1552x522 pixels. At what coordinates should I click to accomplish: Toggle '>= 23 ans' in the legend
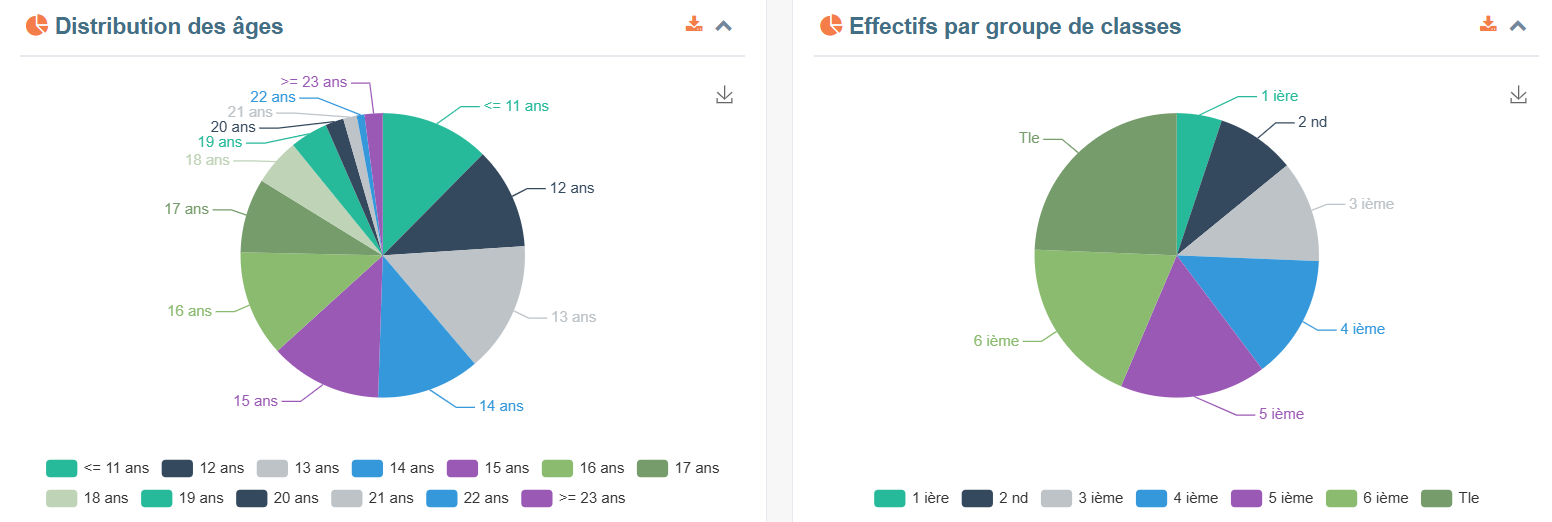pyautogui.click(x=574, y=498)
